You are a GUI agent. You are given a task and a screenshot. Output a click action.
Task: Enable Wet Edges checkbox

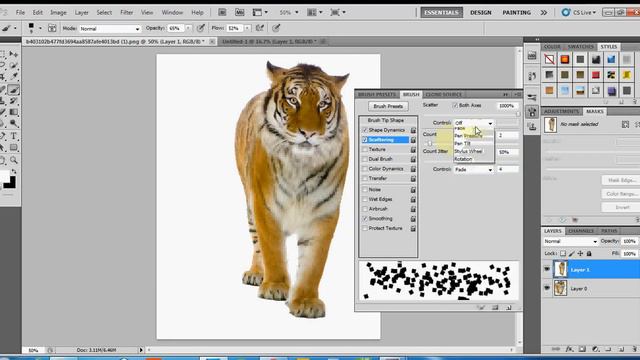point(365,200)
